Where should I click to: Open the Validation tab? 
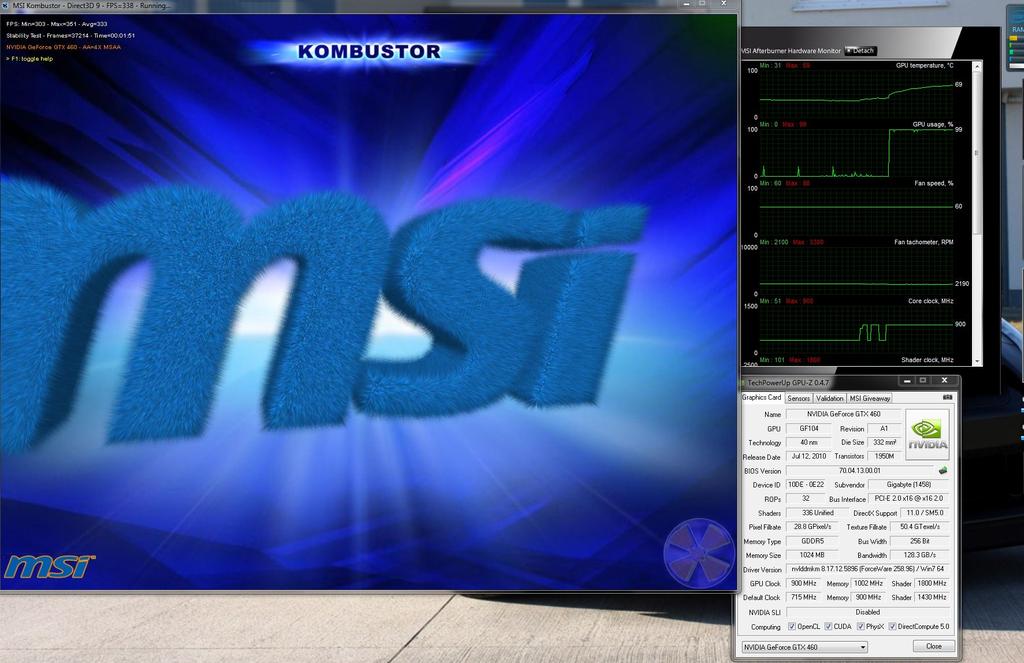pos(829,398)
